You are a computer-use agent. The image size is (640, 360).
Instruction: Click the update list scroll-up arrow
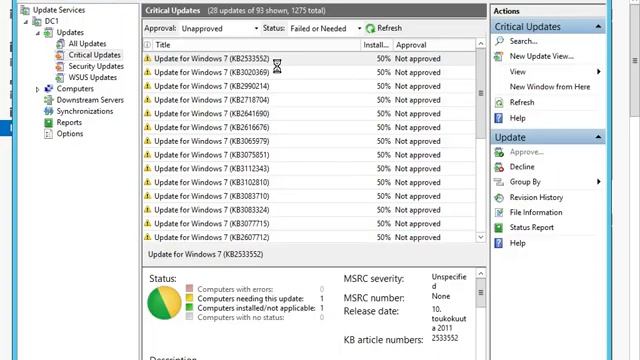(x=481, y=43)
